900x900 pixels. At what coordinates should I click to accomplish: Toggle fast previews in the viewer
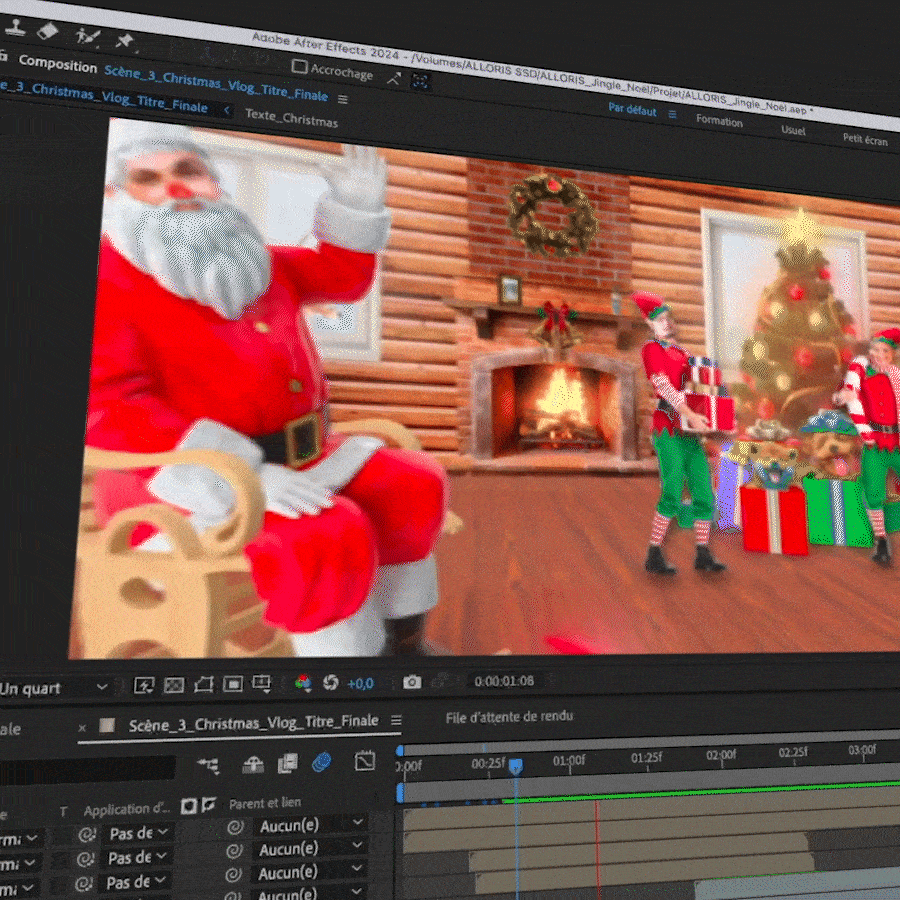(x=144, y=685)
